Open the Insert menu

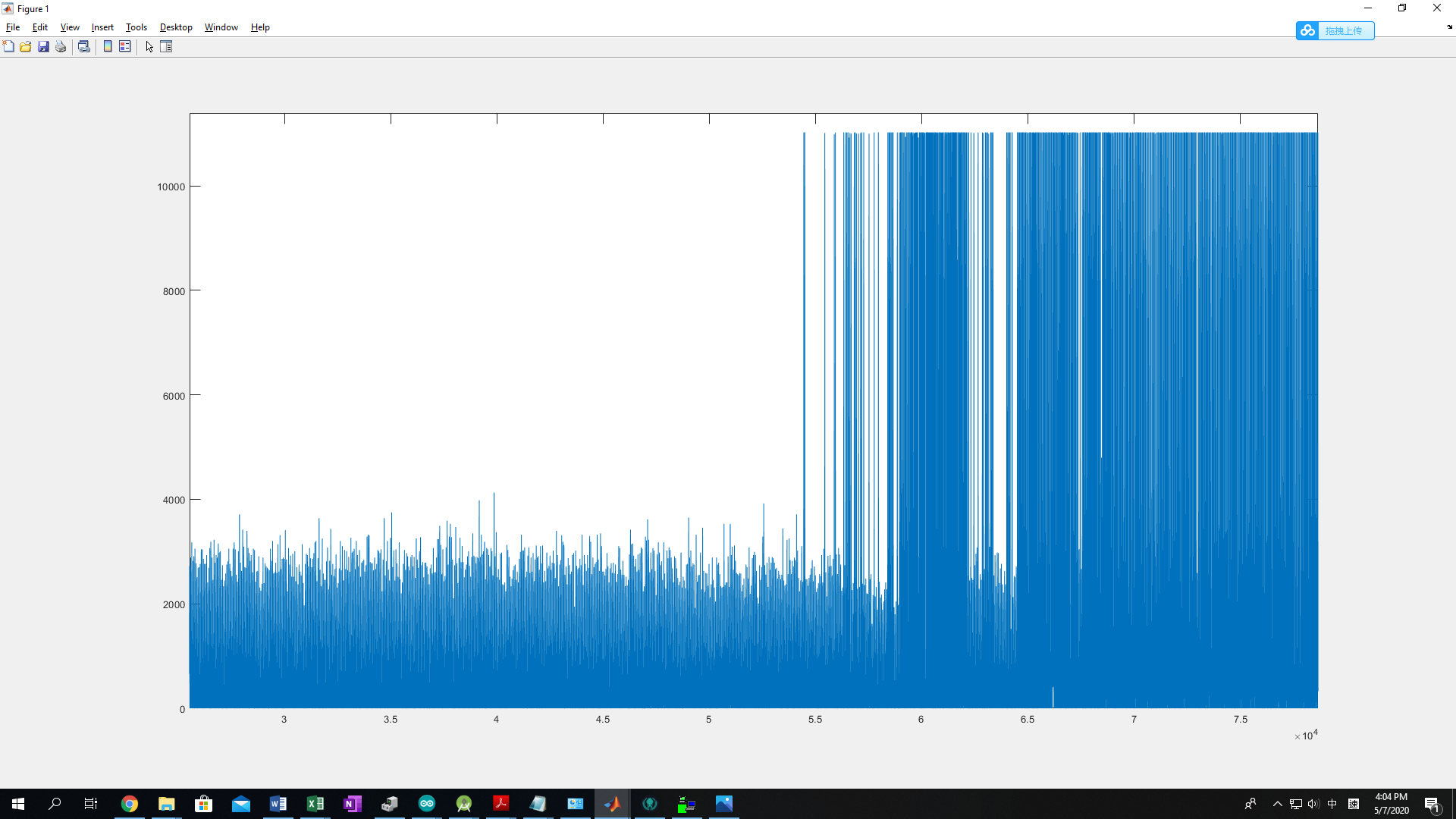pyautogui.click(x=102, y=27)
